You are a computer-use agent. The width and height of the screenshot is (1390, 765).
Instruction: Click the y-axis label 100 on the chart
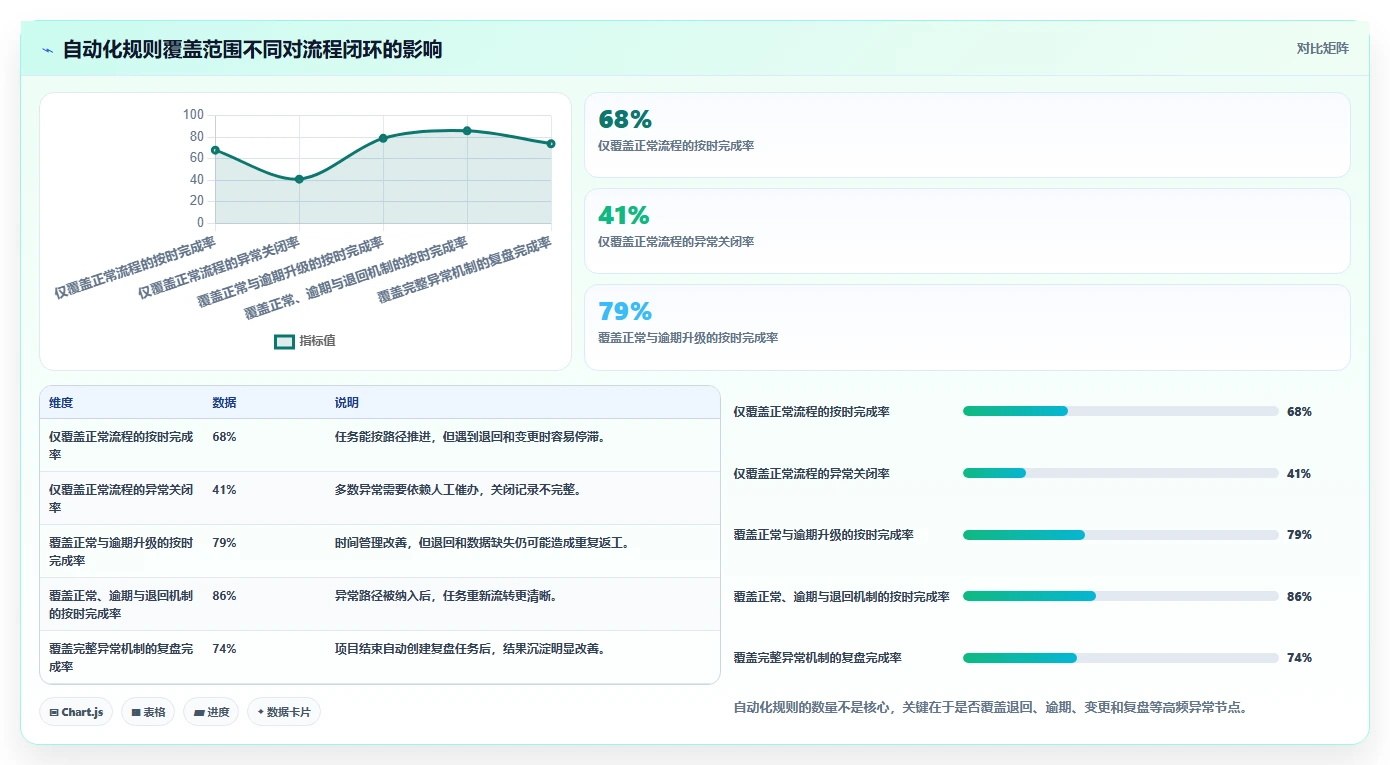193,115
